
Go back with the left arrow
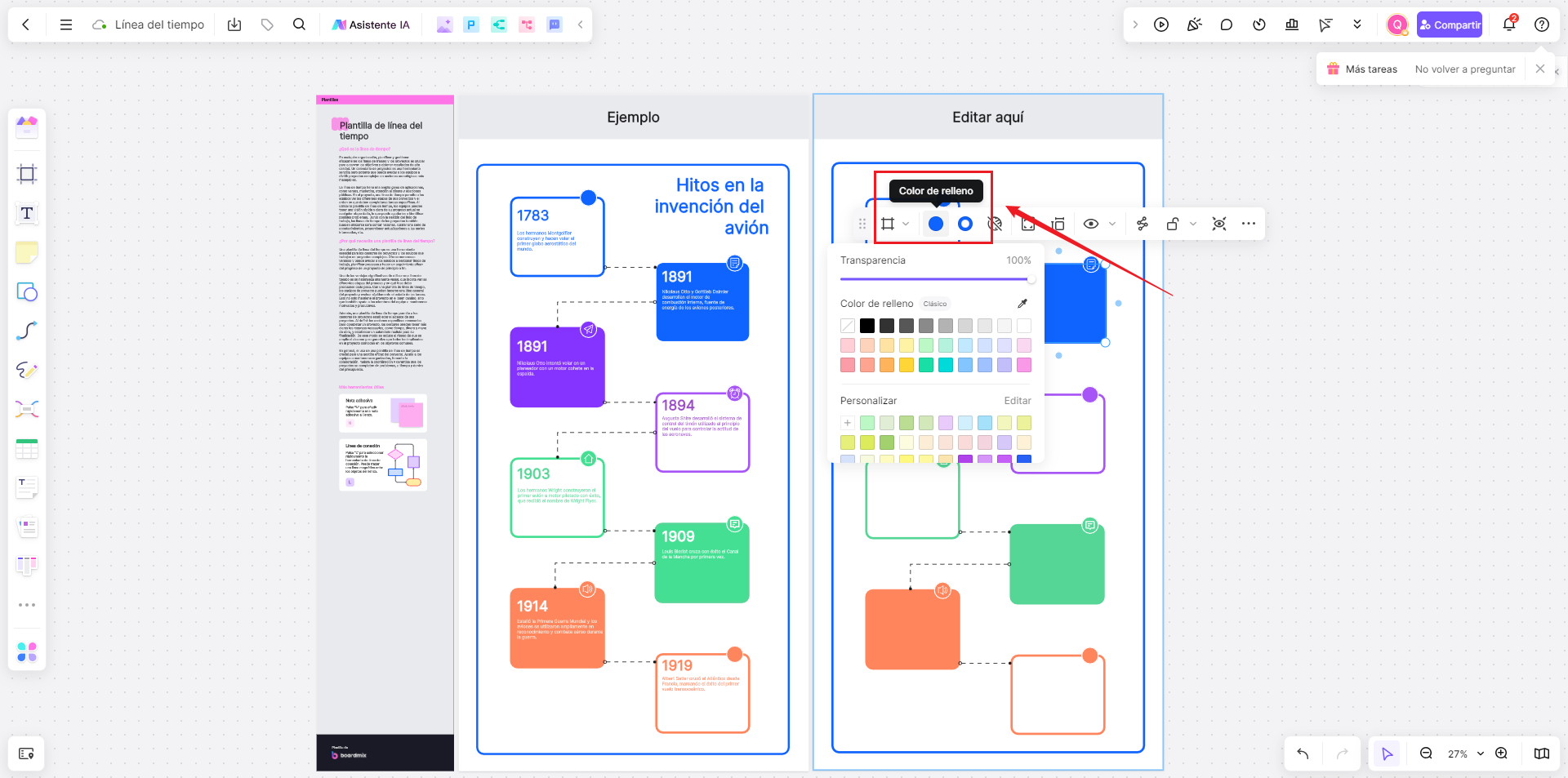point(26,24)
